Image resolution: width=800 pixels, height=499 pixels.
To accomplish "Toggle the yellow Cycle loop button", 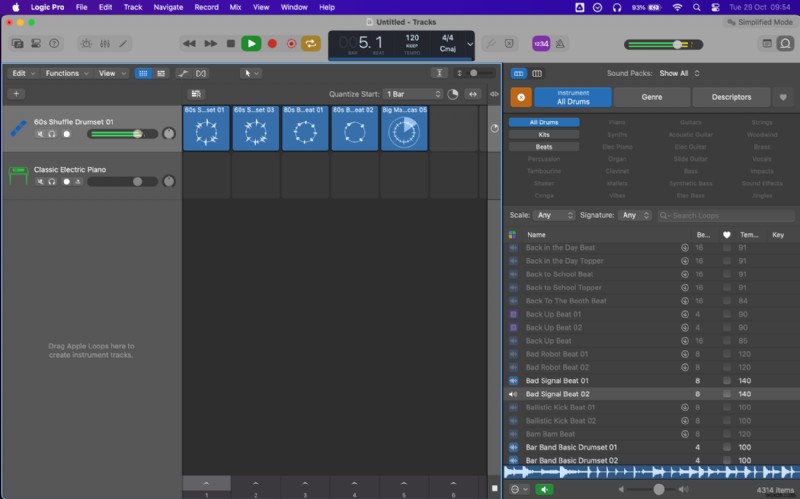I will tap(311, 44).
